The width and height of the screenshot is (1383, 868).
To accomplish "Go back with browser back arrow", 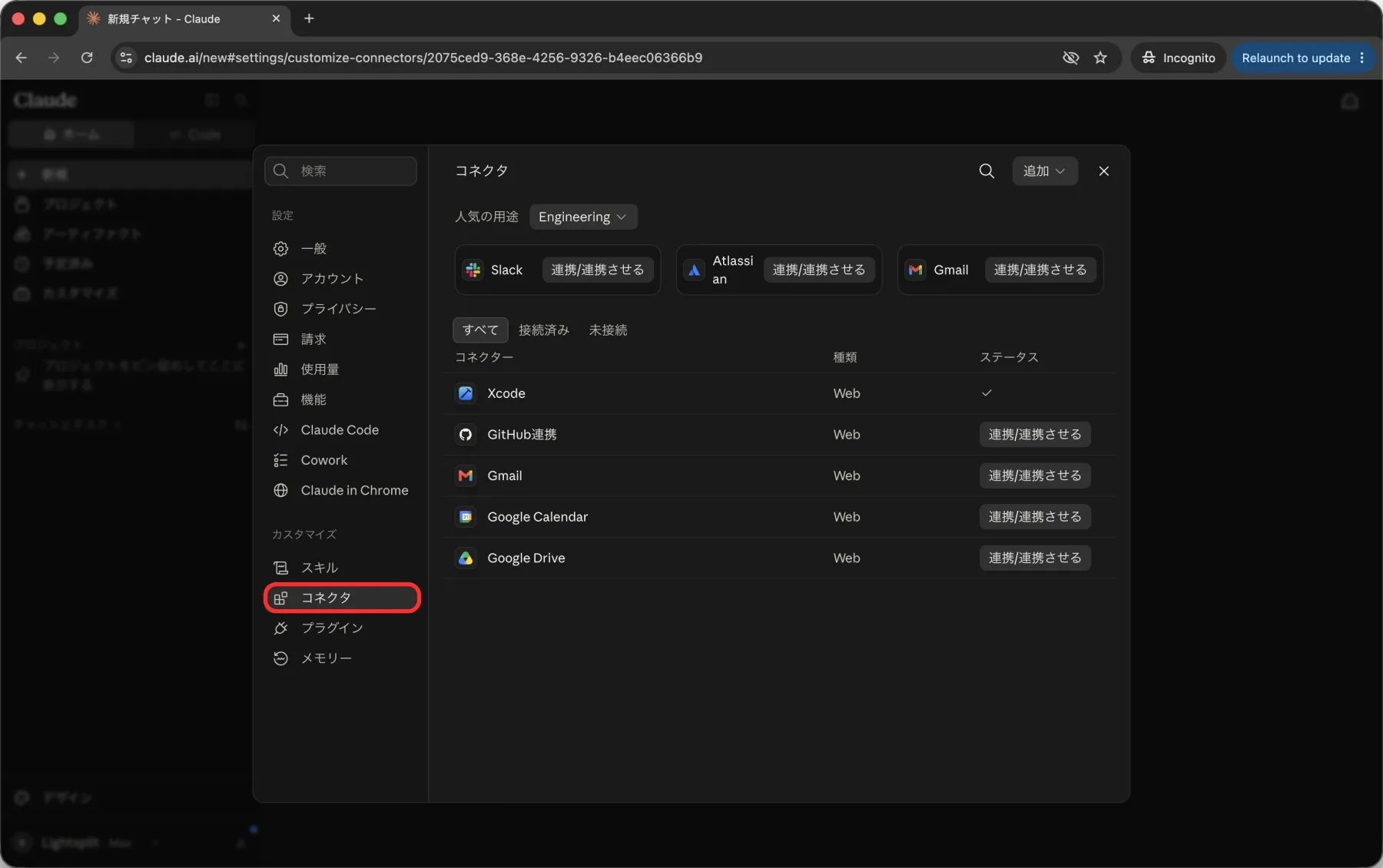I will [x=22, y=58].
